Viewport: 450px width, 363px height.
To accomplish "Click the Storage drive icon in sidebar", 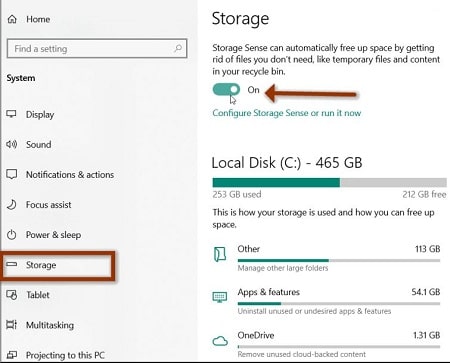I will [12, 264].
